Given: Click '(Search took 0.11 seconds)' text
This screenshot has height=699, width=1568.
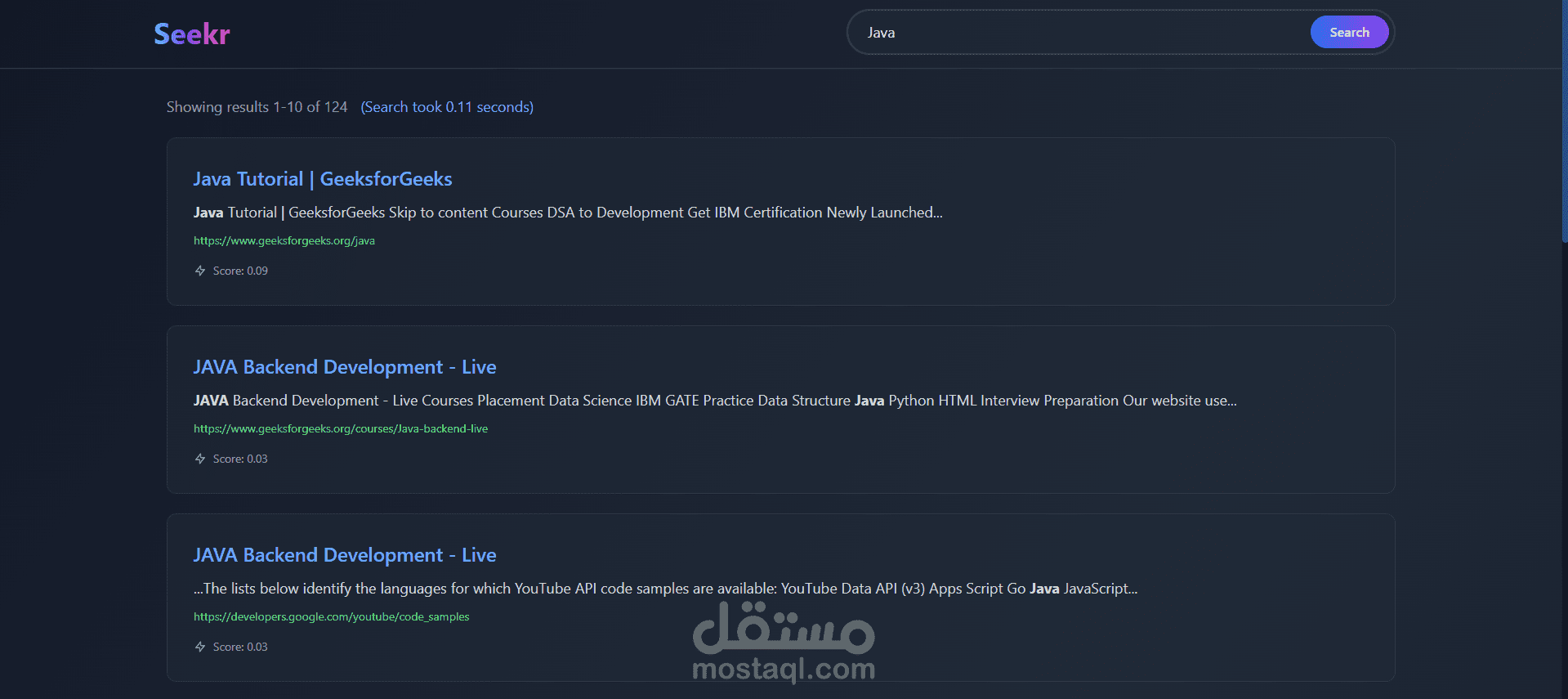Looking at the screenshot, I should [447, 107].
